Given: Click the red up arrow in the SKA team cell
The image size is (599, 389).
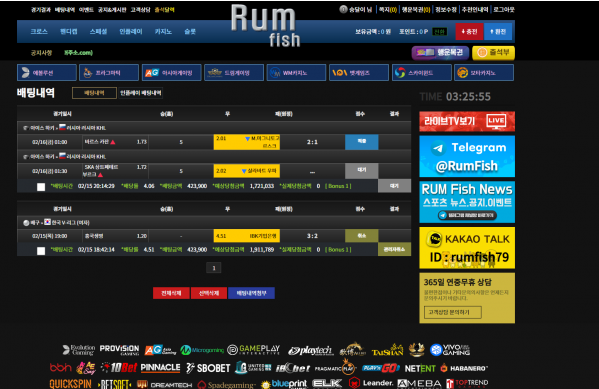Looking at the screenshot, I should click(100, 175).
